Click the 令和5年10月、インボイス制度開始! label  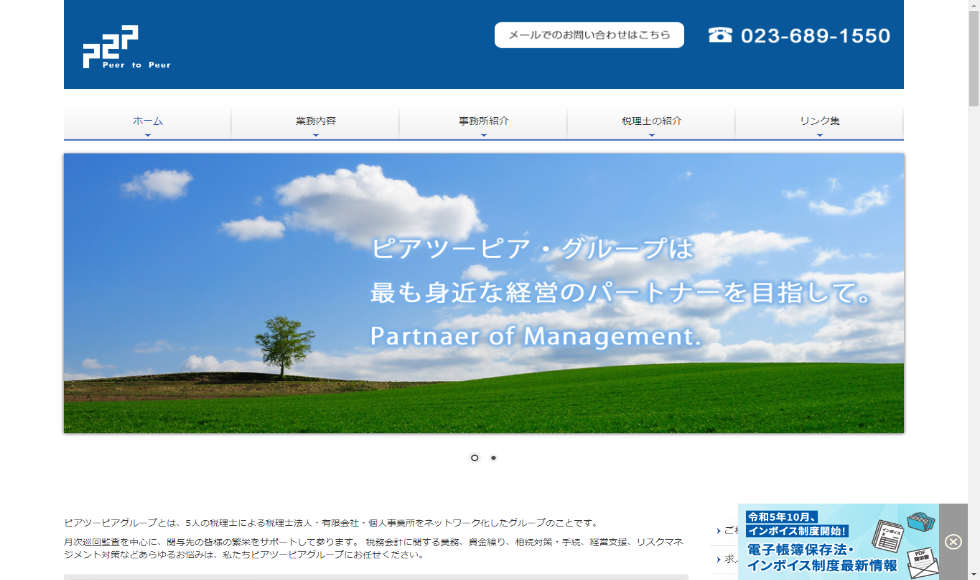click(796, 524)
